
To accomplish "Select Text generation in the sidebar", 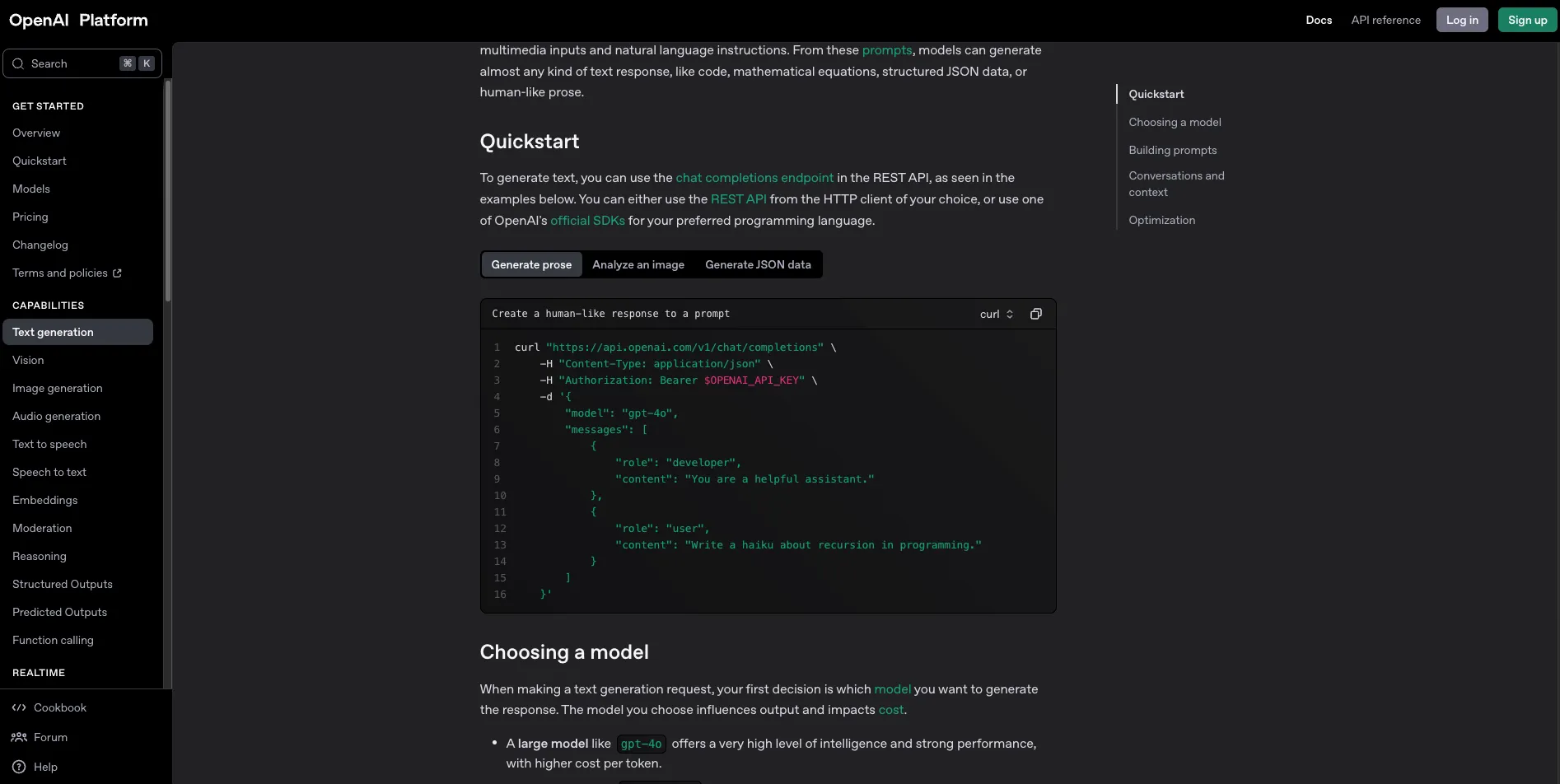I will (x=77, y=332).
